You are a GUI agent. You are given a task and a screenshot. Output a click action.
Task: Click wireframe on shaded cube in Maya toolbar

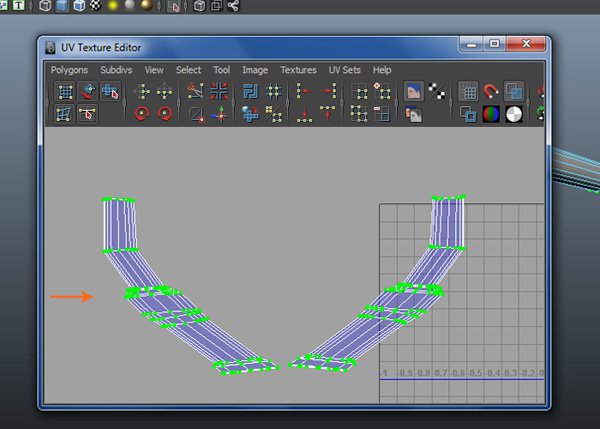coord(79,5)
